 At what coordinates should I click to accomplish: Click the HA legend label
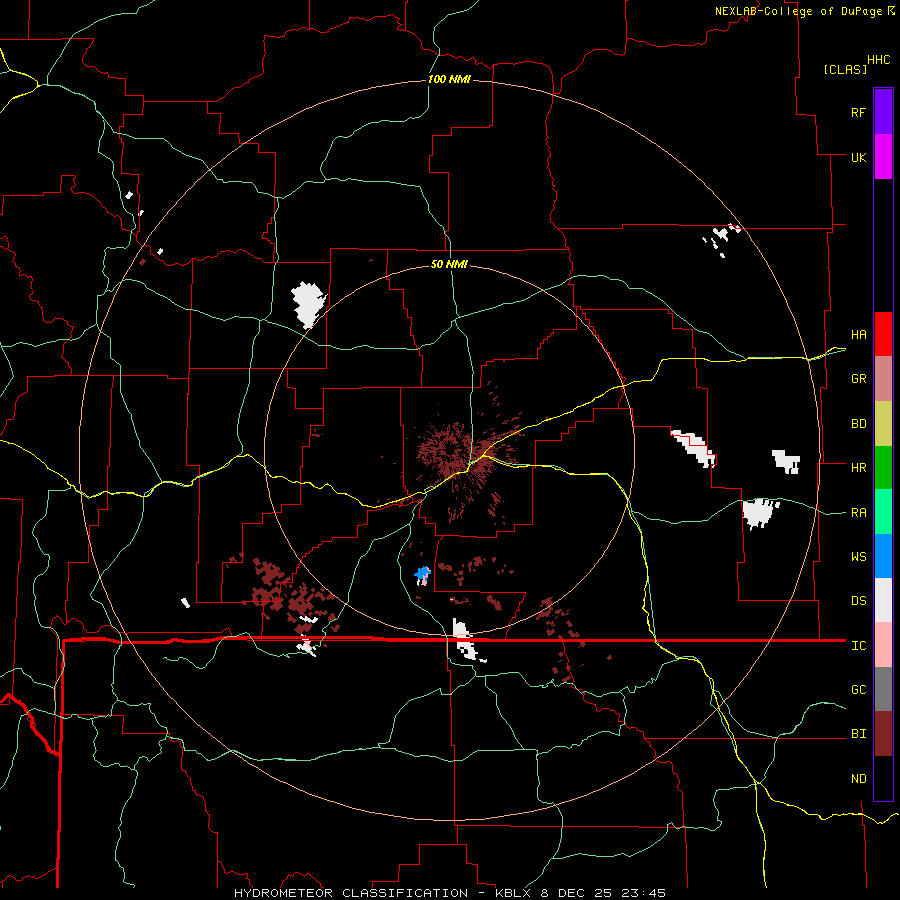coord(859,335)
